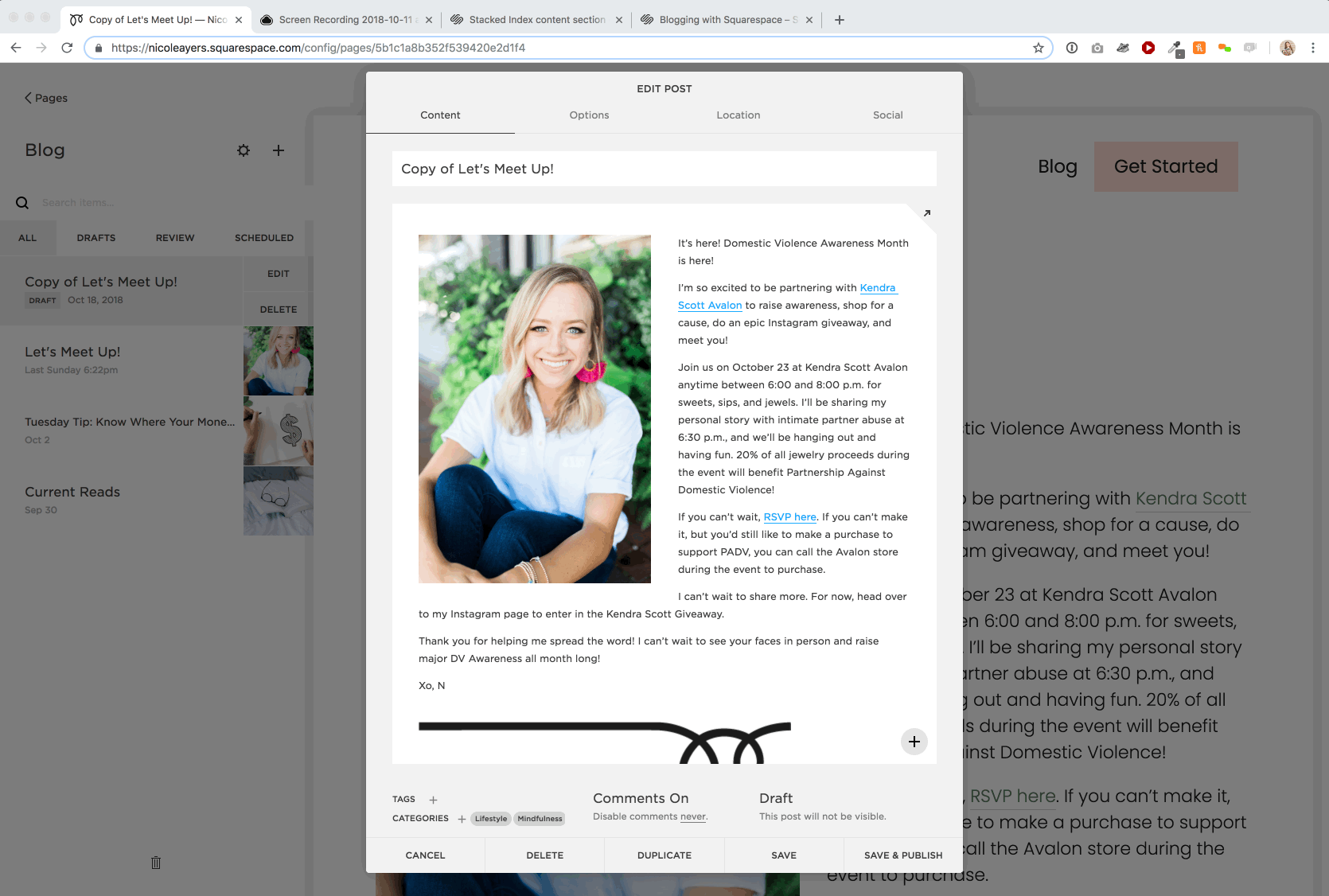This screenshot has width=1329, height=896.
Task: Select Content tab in Edit Post
Action: [440, 115]
